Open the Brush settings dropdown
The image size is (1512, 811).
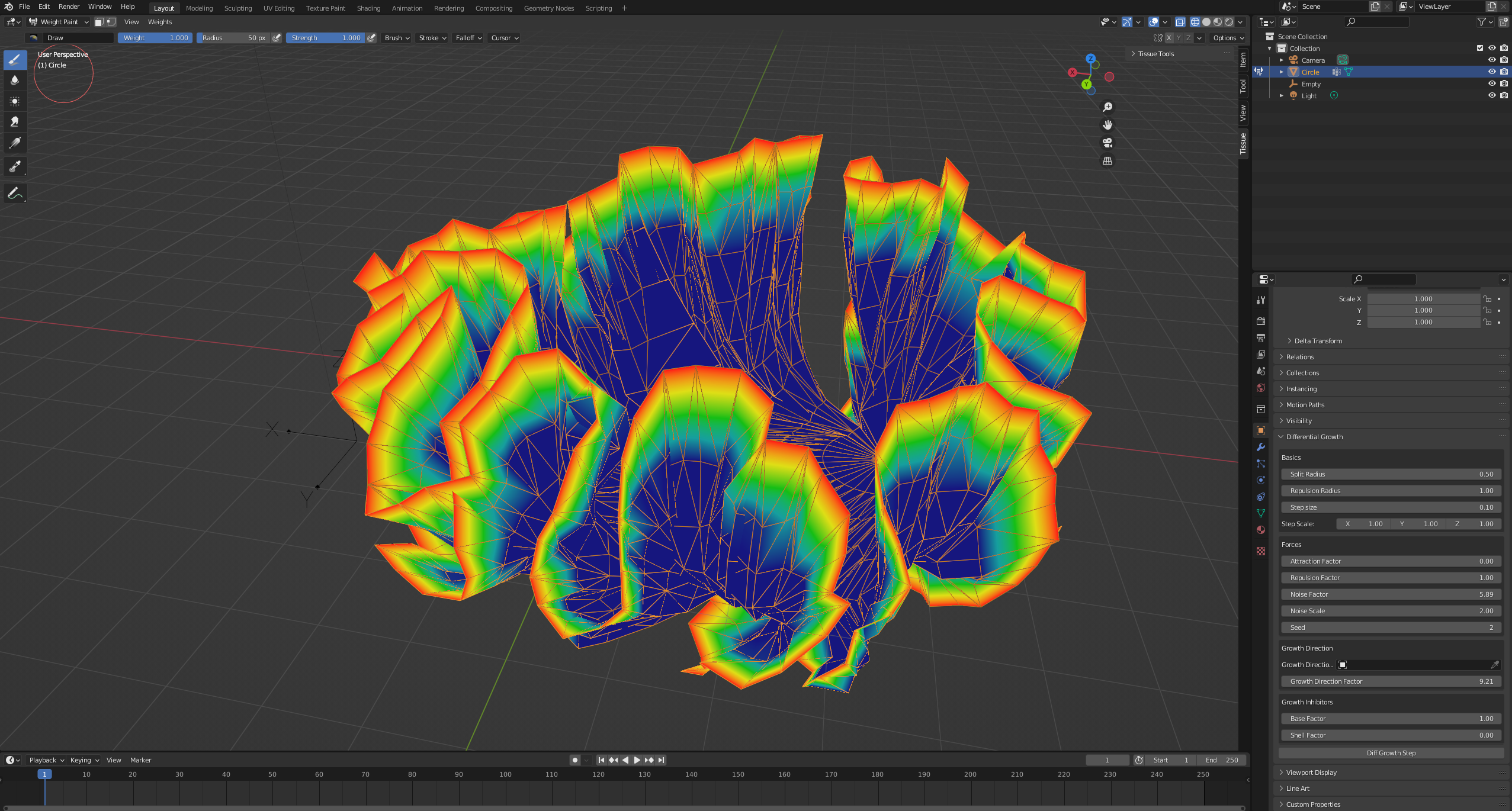point(397,38)
